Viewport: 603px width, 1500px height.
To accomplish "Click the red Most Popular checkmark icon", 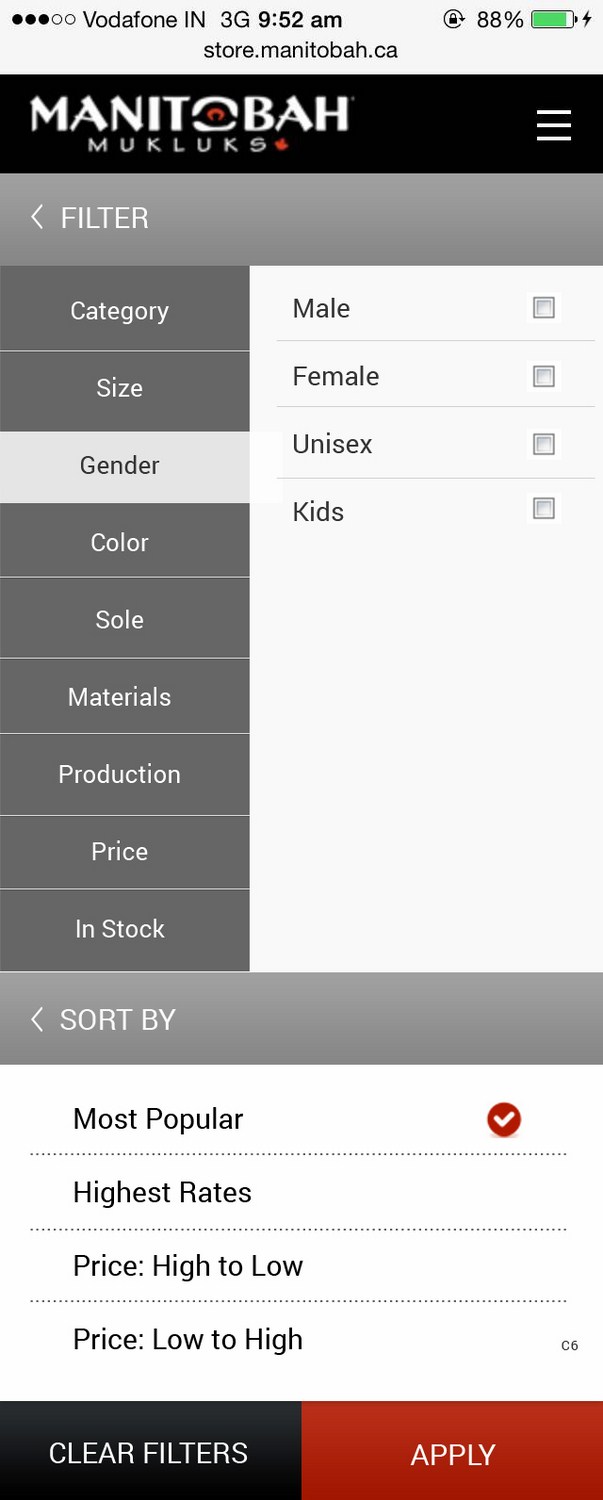I will pyautogui.click(x=504, y=1119).
